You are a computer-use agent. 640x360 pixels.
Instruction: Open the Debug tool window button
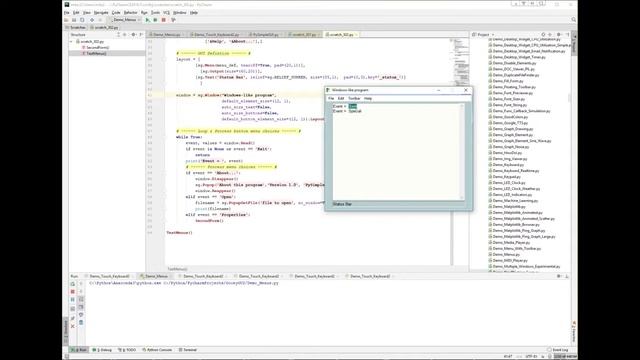[102, 350]
